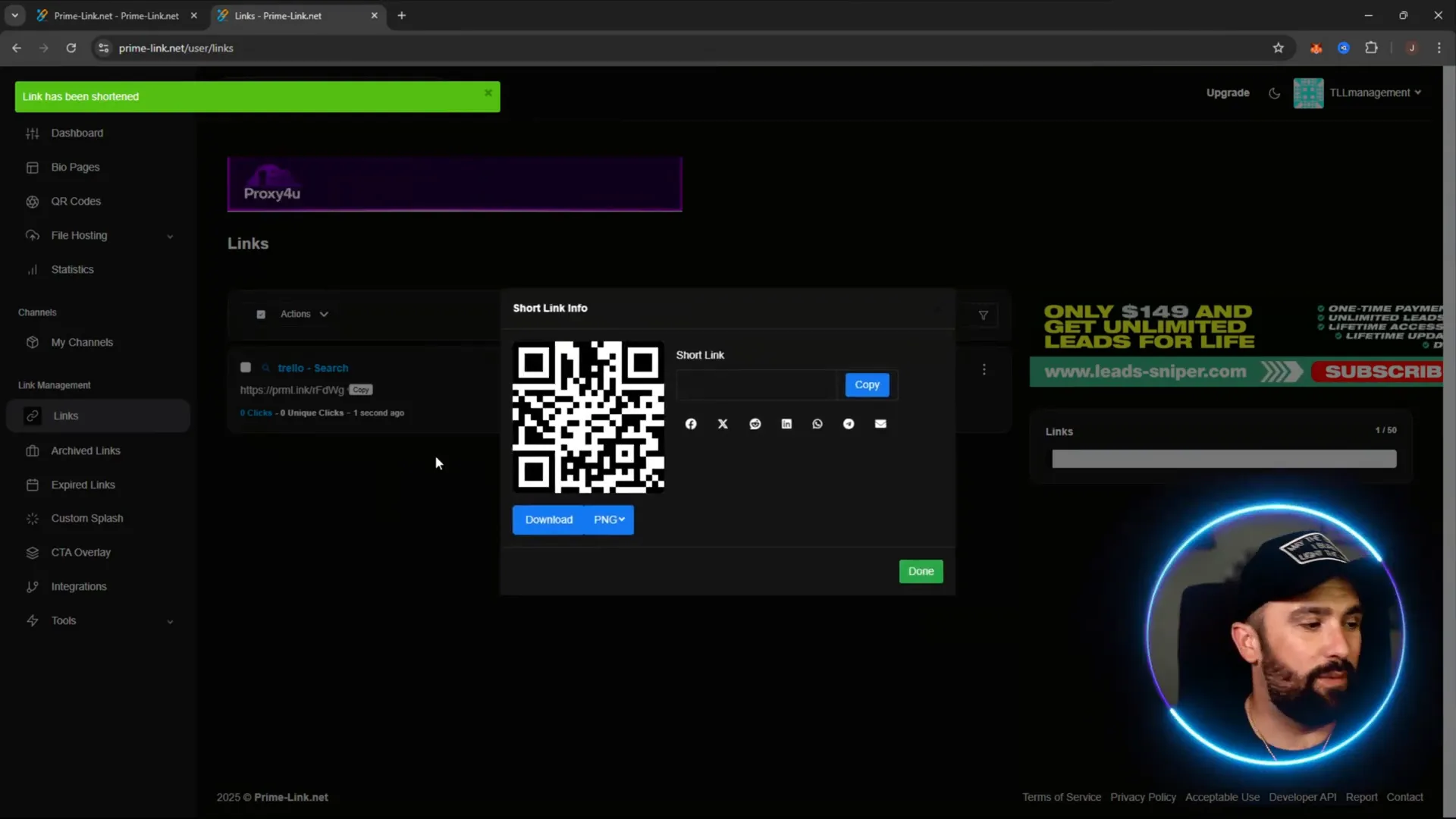Viewport: 1456px width, 819px height.
Task: Share short link via email icon
Action: pyautogui.click(x=880, y=424)
